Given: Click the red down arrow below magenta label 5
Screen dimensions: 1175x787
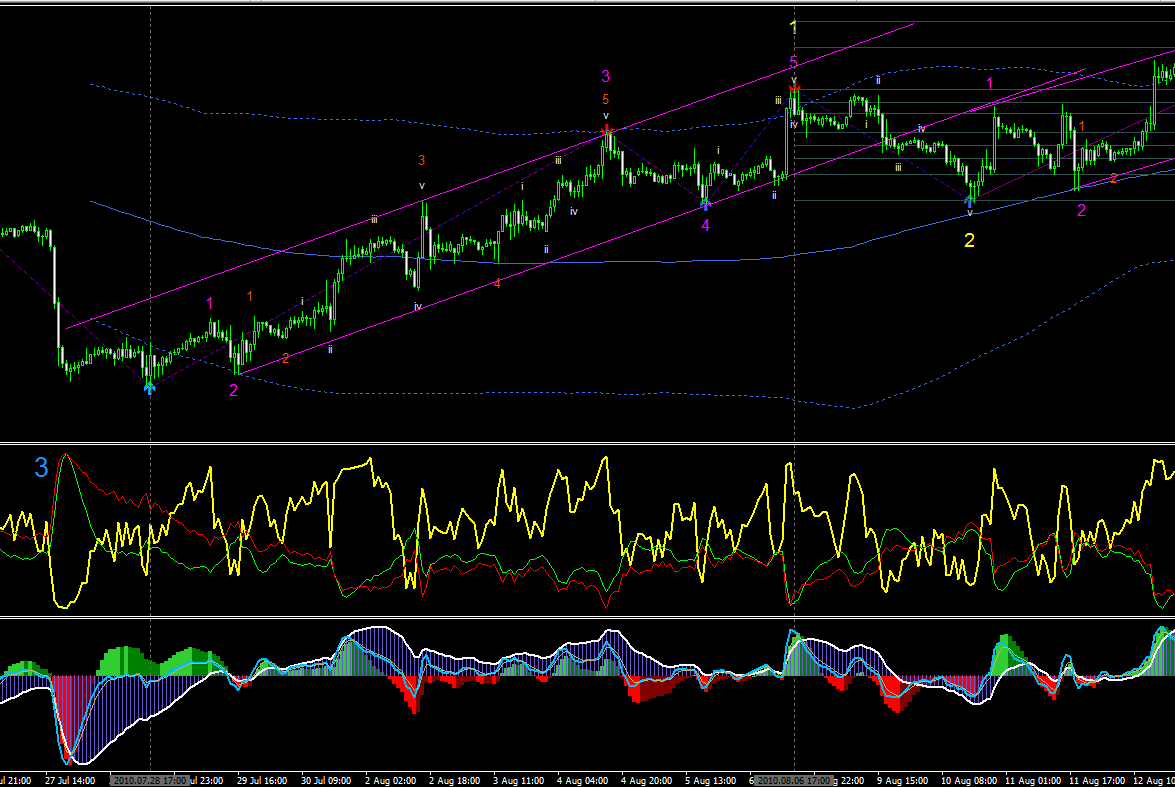Looking at the screenshot, I should (x=794, y=88).
